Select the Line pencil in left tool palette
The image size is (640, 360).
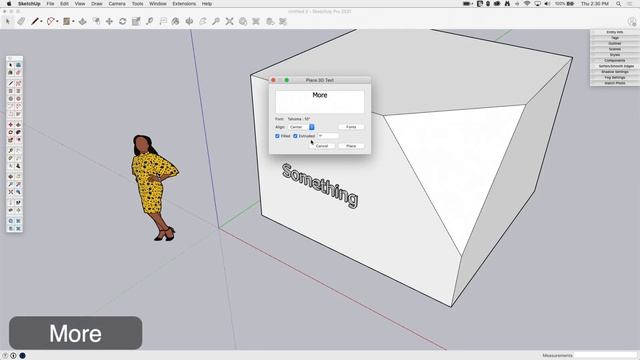click(x=11, y=83)
